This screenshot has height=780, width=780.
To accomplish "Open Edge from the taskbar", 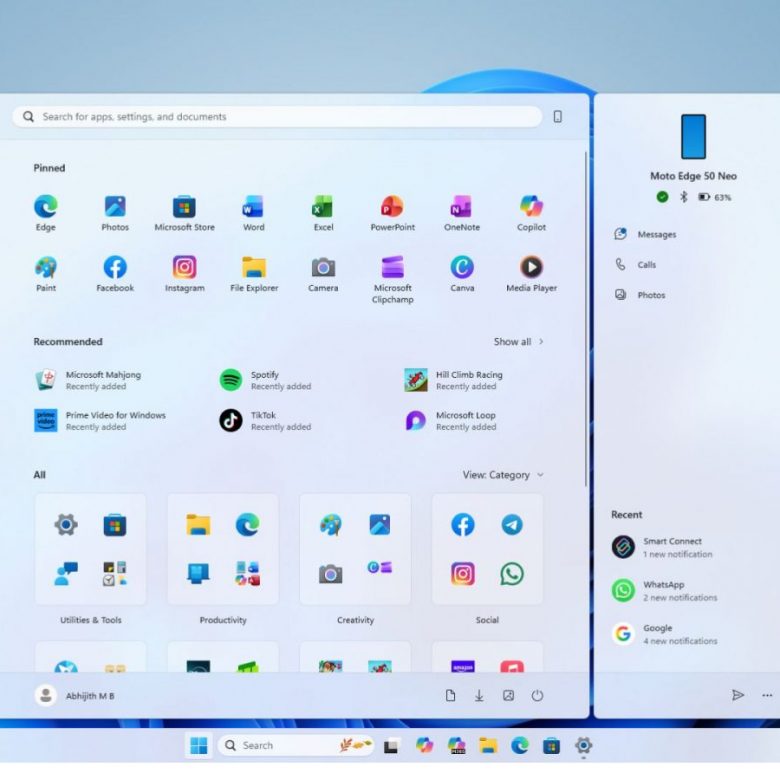I will 520,745.
